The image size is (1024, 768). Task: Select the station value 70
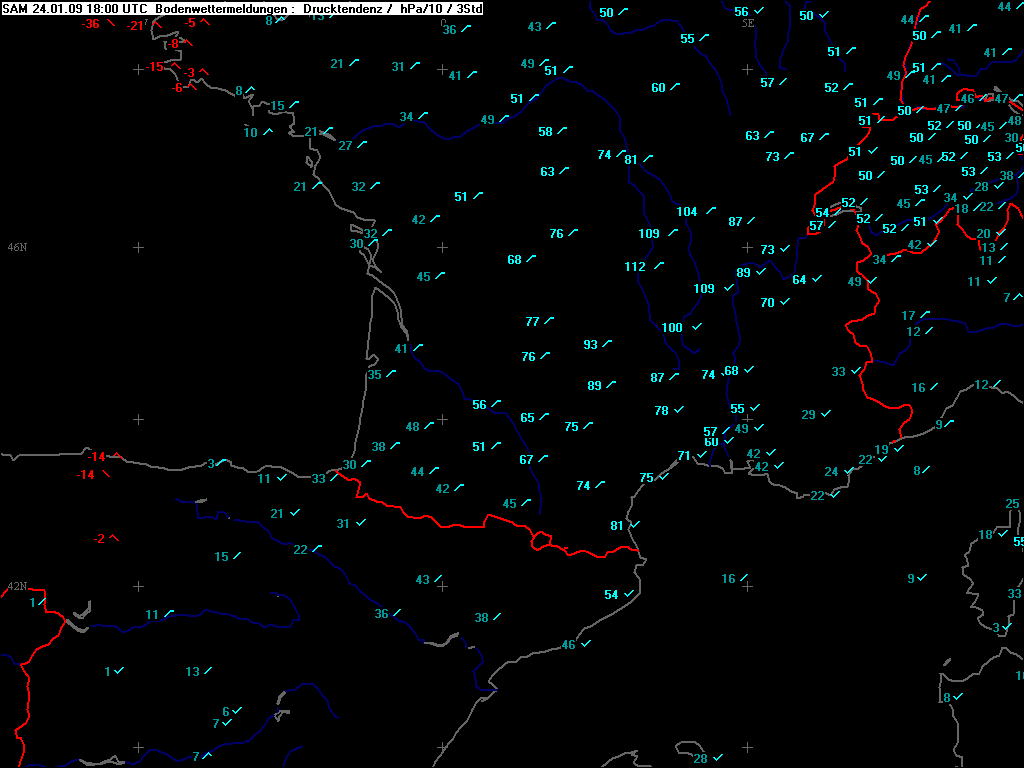(x=768, y=303)
